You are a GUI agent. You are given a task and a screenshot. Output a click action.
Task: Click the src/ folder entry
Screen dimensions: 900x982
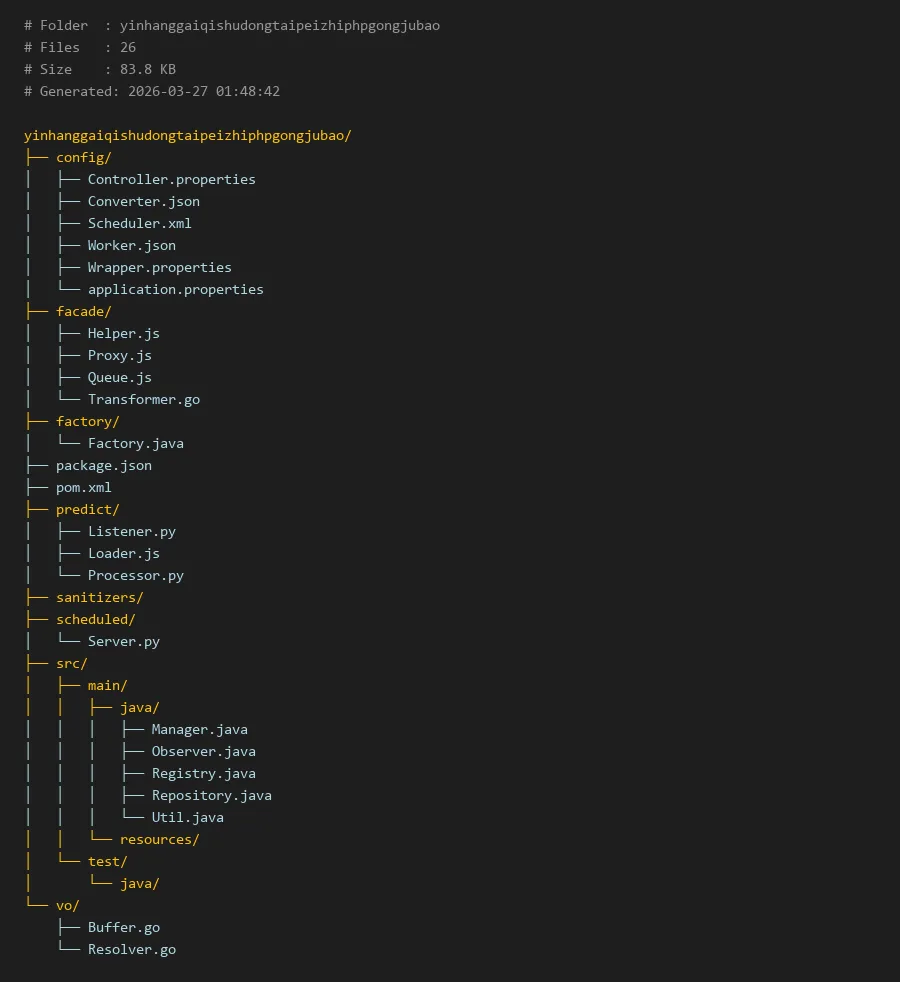pyautogui.click(x=71, y=664)
